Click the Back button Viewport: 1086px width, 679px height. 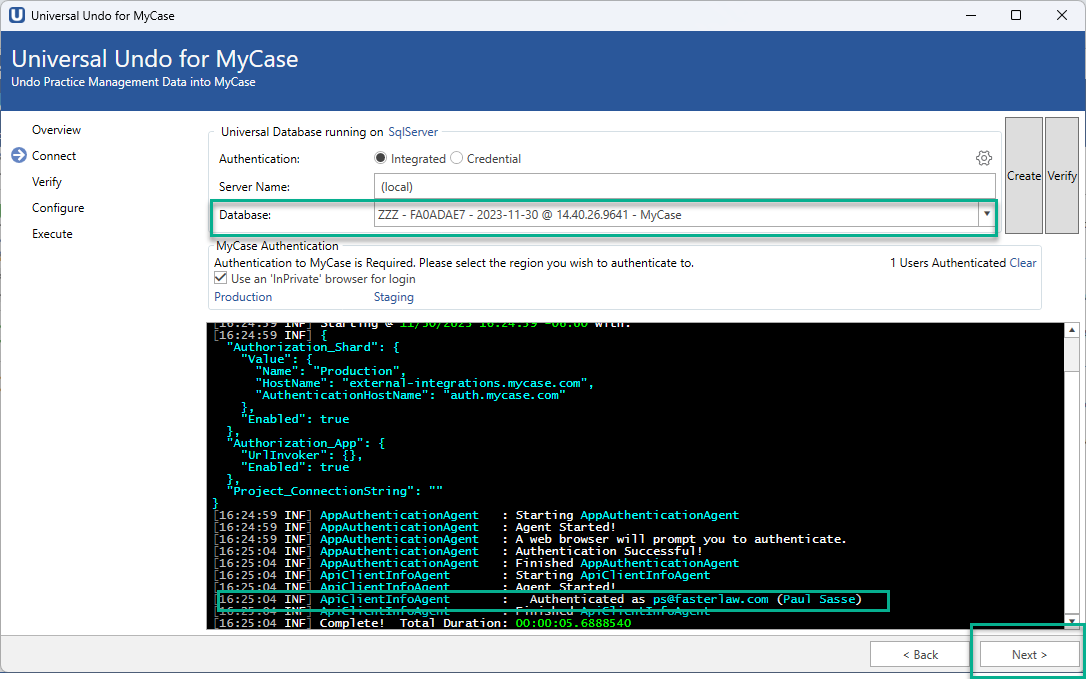(920, 654)
